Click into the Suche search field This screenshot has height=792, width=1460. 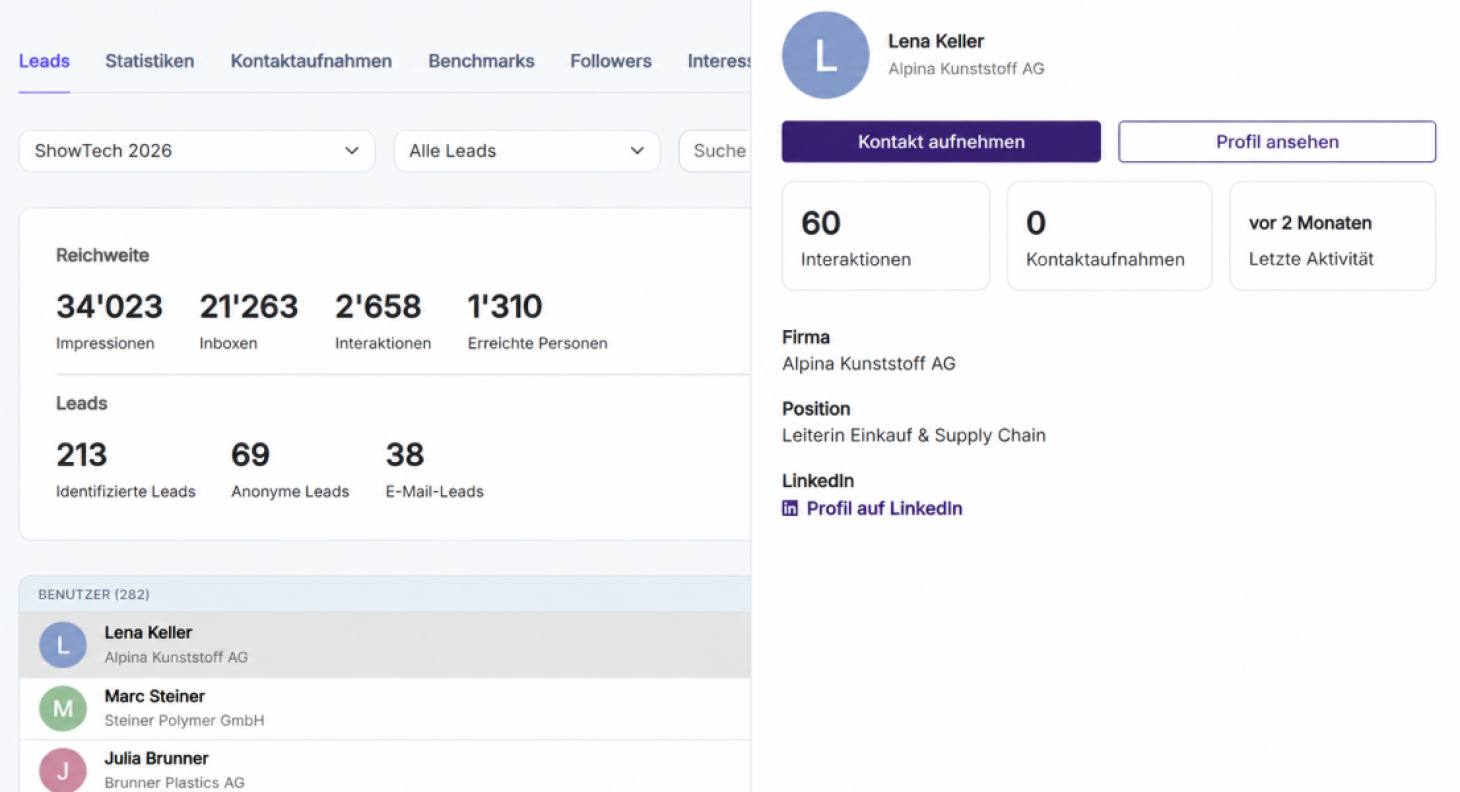[x=715, y=151]
